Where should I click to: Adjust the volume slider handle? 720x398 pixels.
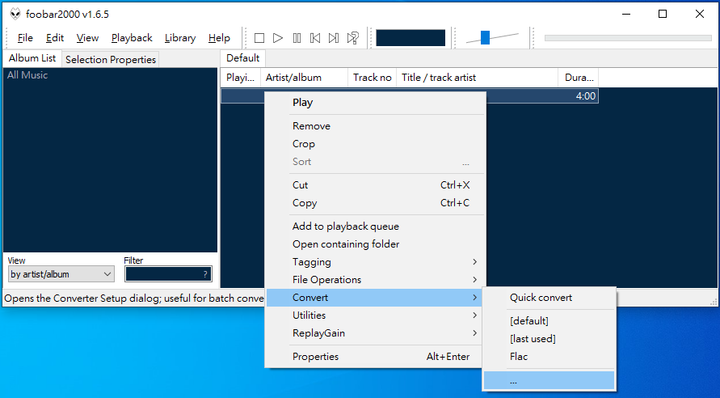click(x=485, y=38)
